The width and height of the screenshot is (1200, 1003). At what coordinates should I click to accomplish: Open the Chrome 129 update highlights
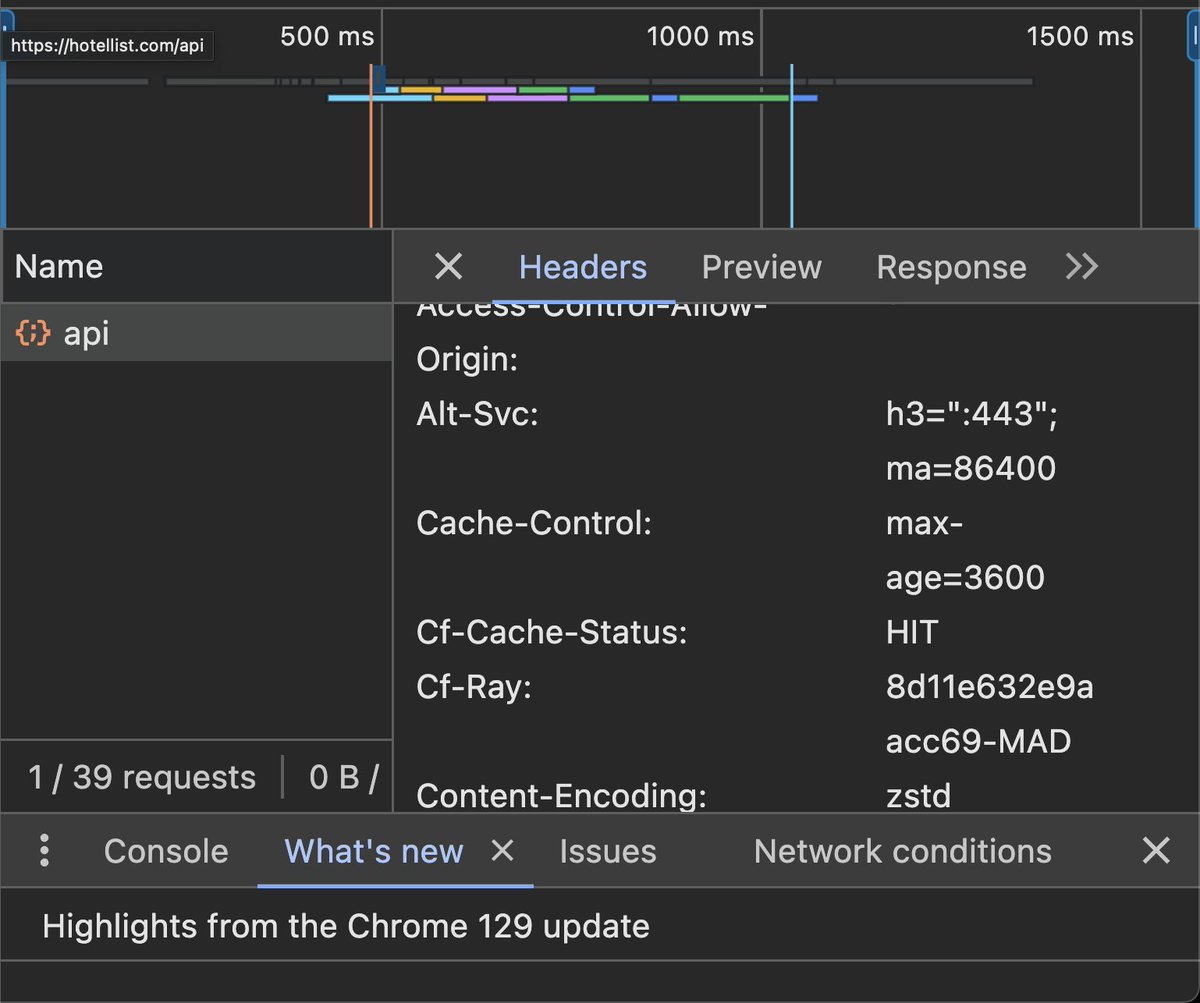click(x=345, y=926)
